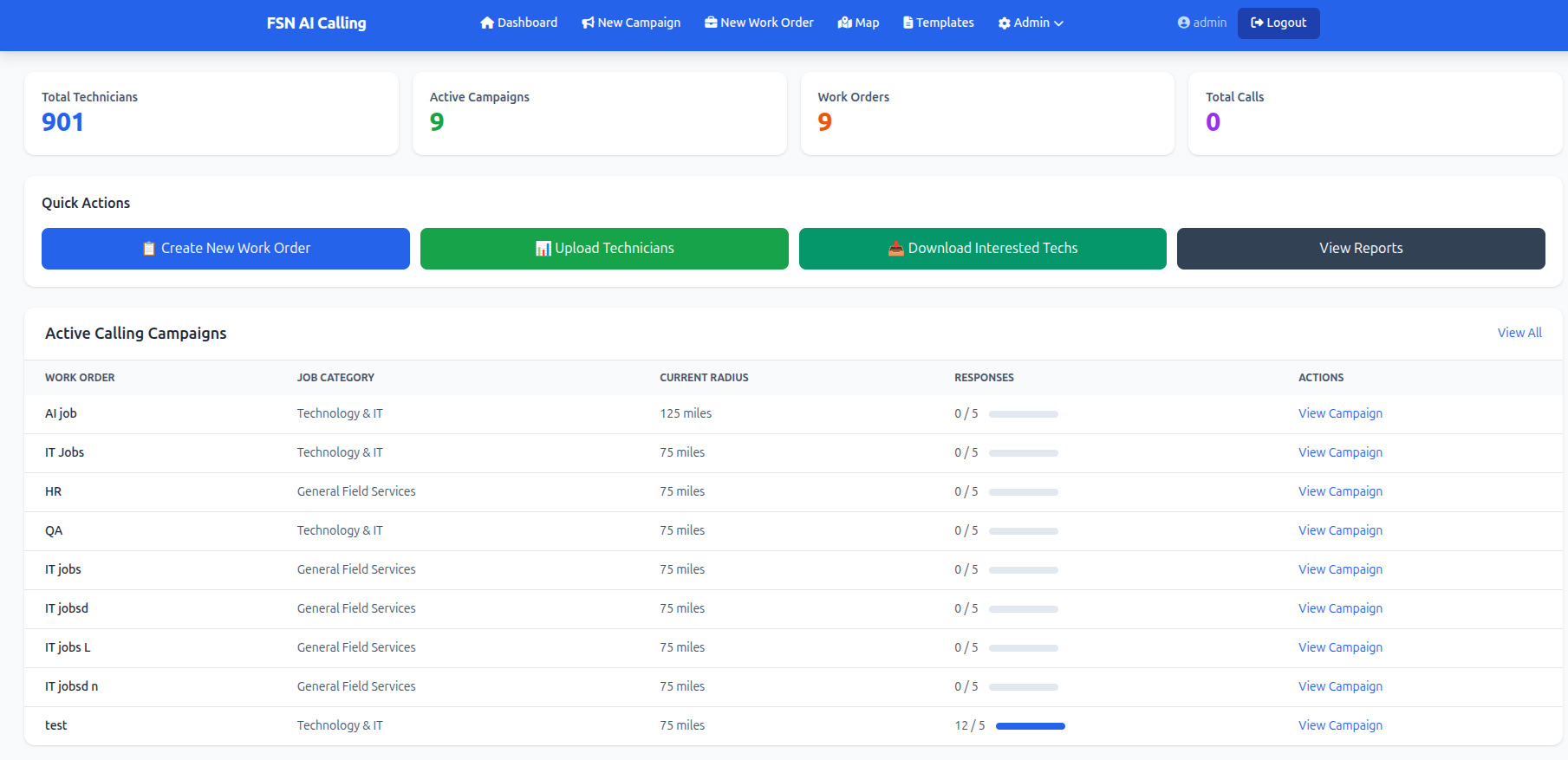Click the Upload Technicians button

[x=604, y=249]
